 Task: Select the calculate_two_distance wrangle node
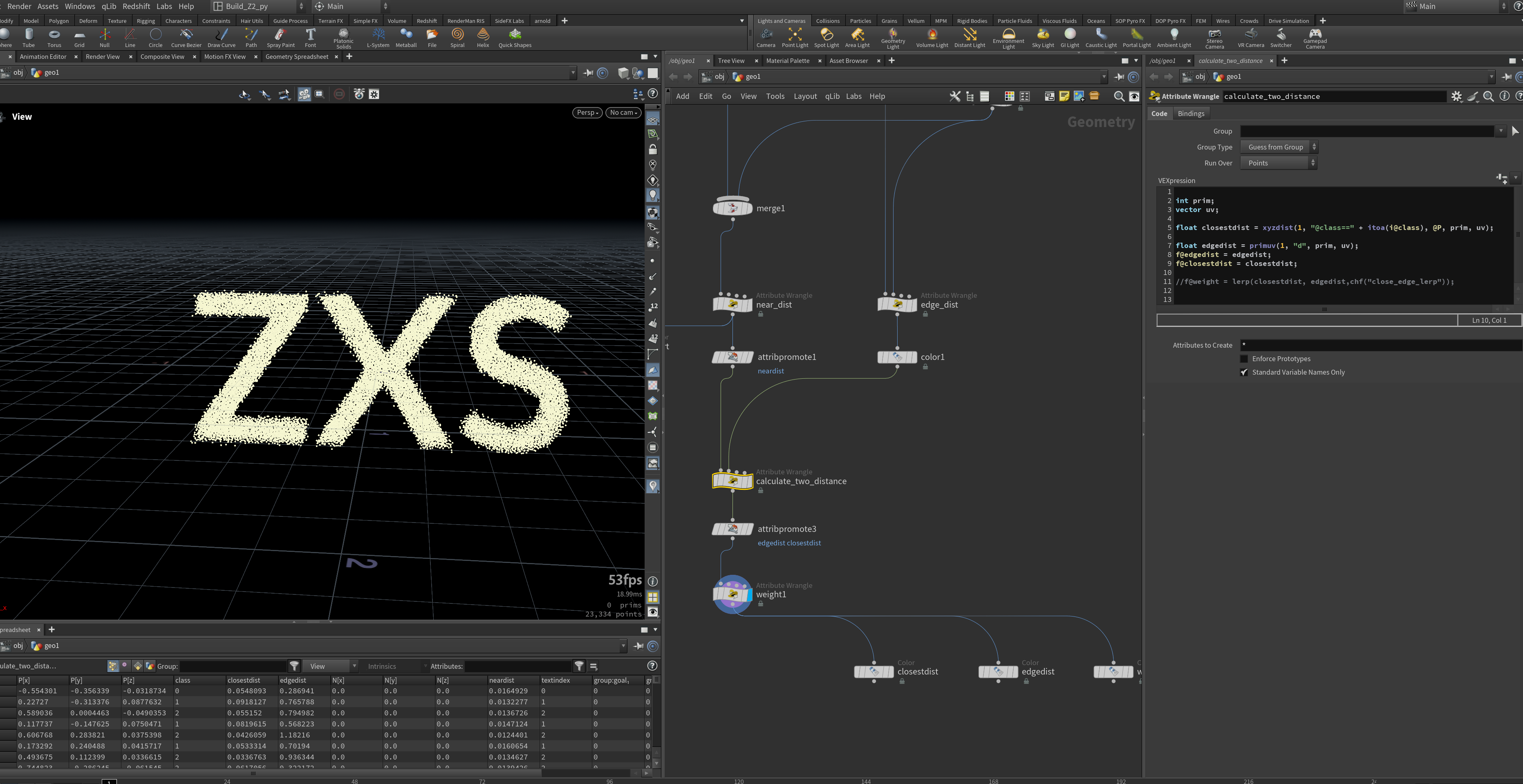tap(732, 480)
